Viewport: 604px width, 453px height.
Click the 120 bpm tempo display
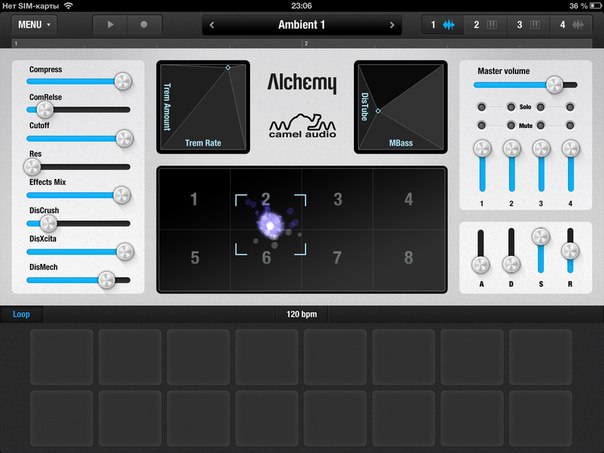coord(302,314)
